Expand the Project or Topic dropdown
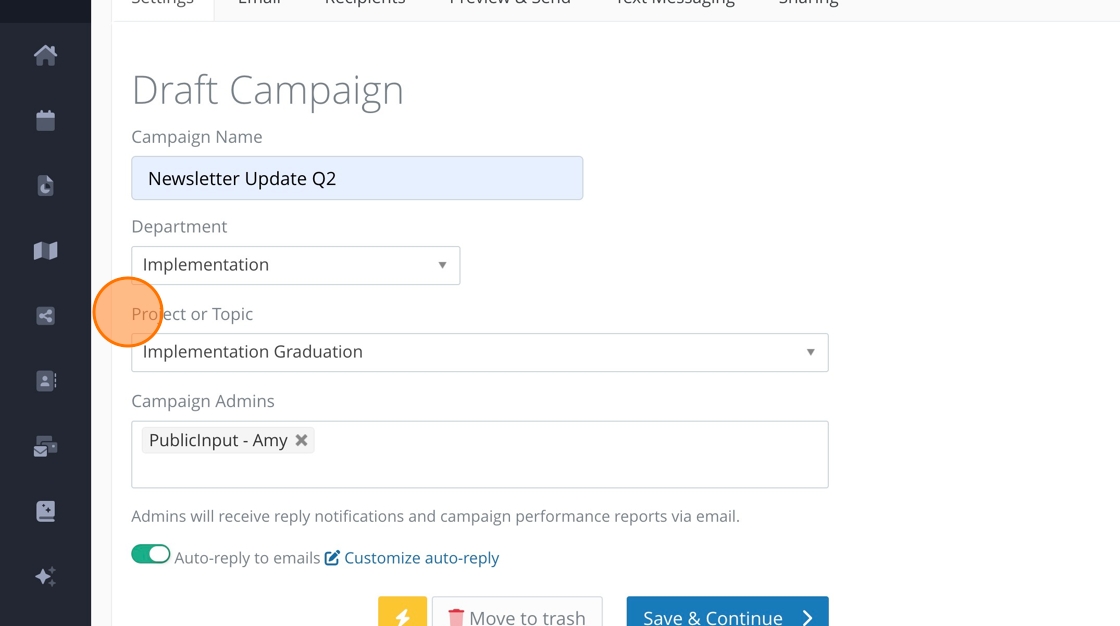Image resolution: width=1120 pixels, height=626 pixels. point(479,352)
